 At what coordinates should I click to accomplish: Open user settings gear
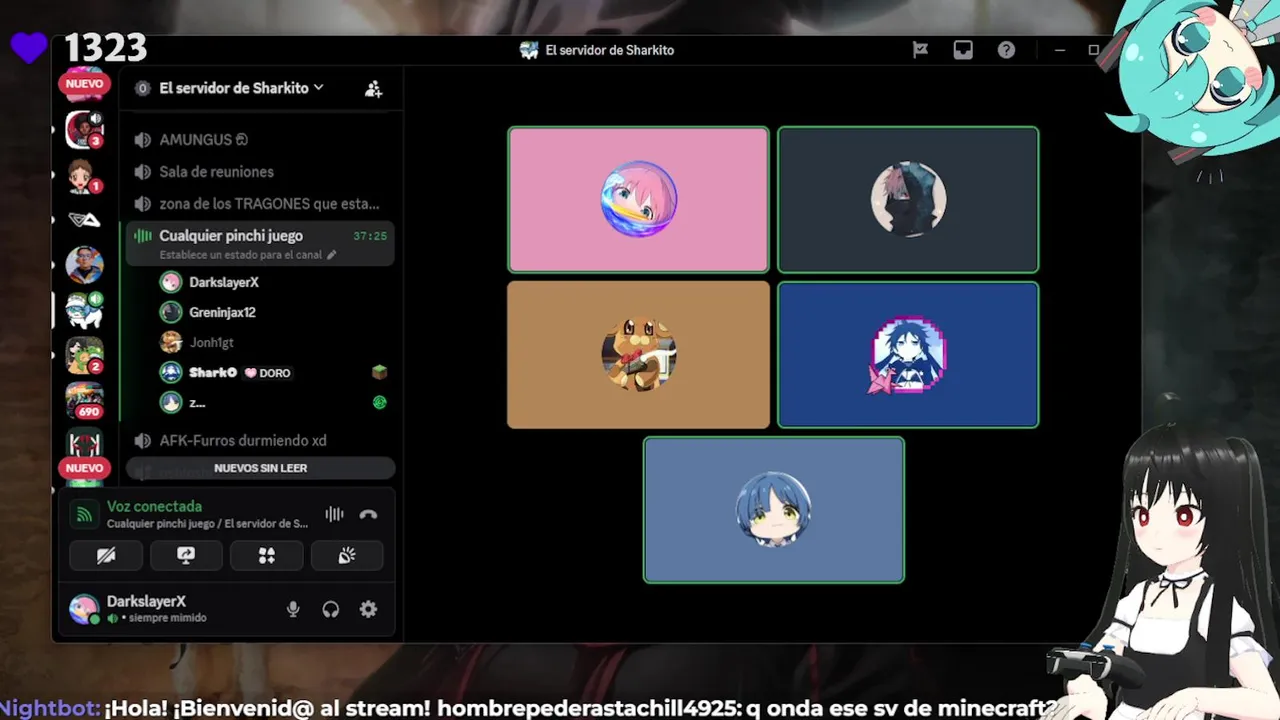[368, 609]
